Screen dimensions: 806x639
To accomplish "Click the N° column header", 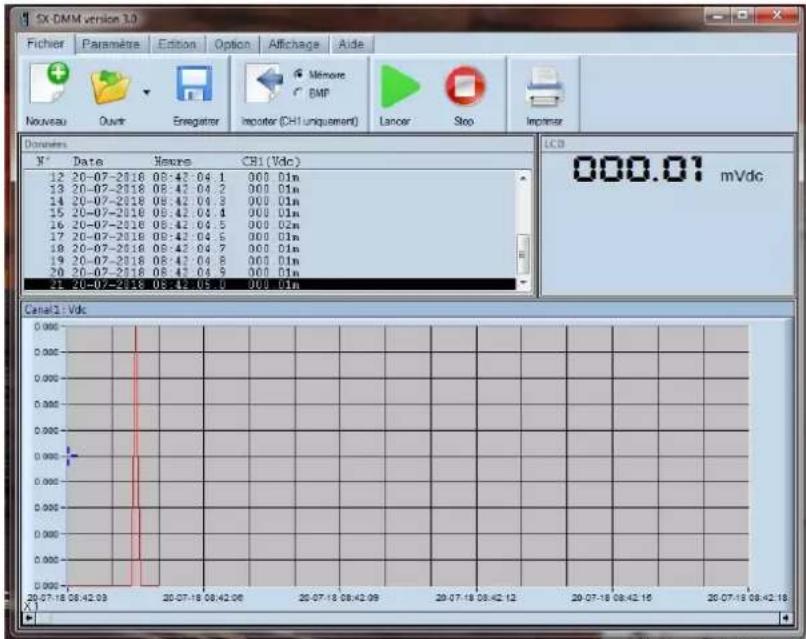I will click(44, 161).
